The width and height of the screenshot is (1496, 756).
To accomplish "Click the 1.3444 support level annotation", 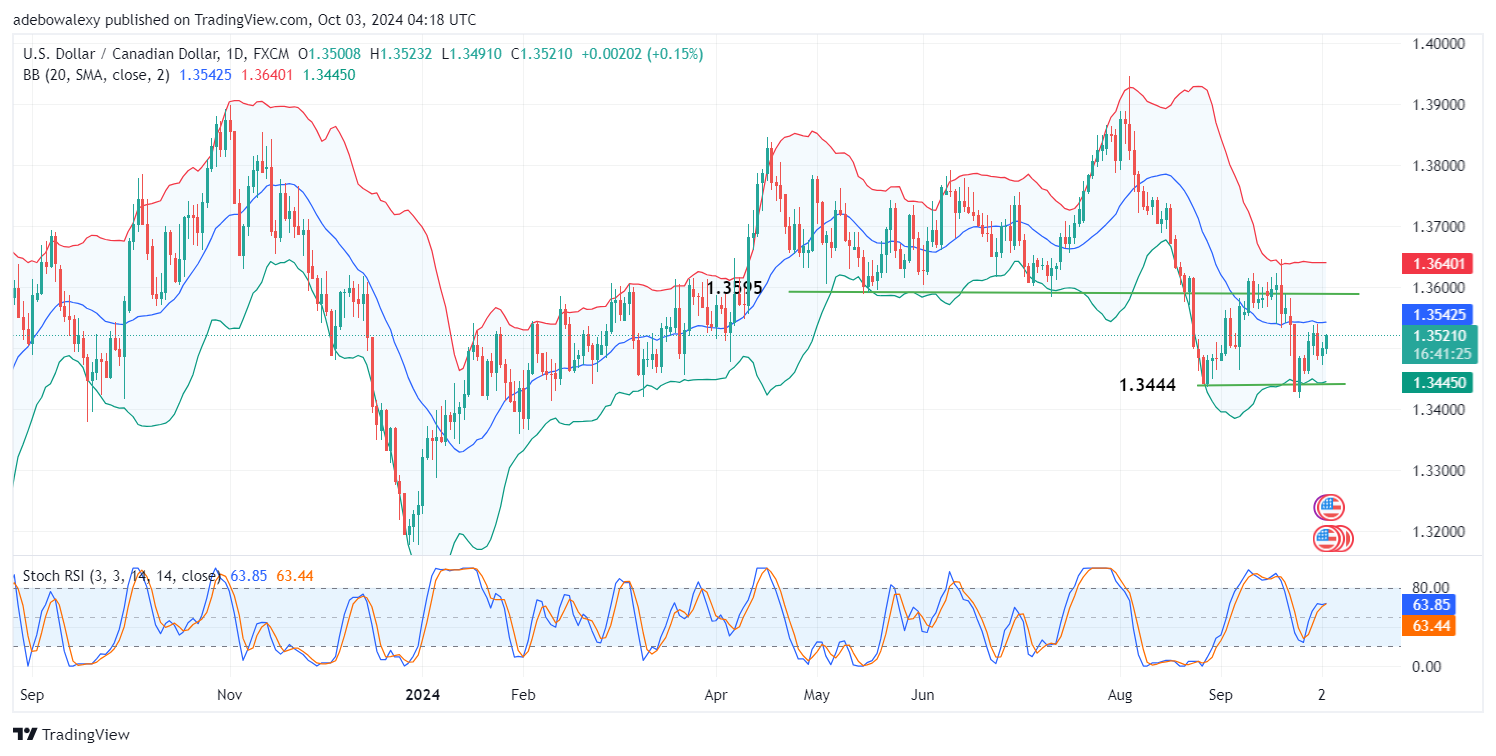I will point(1149,383).
